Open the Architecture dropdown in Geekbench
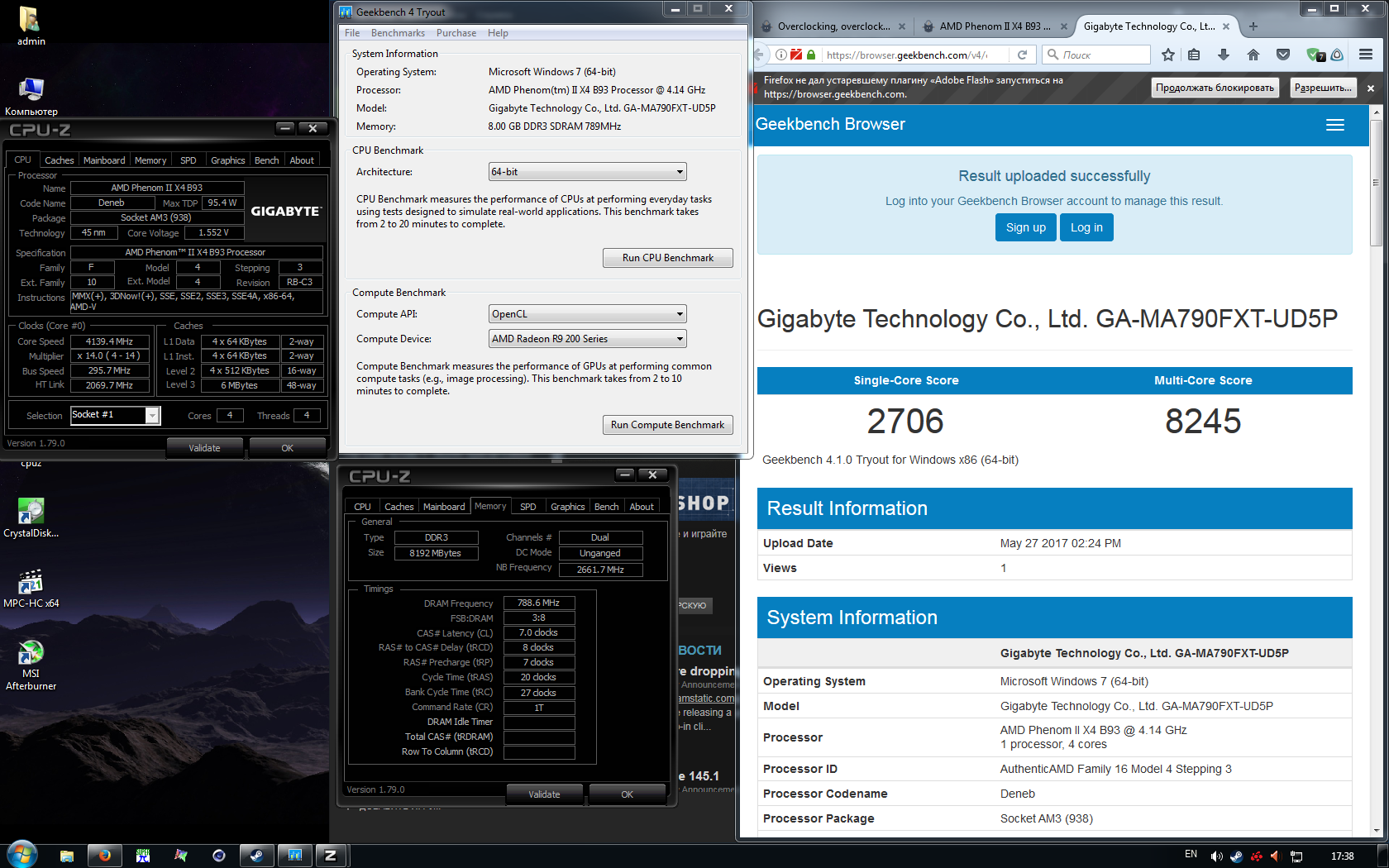 tap(588, 172)
